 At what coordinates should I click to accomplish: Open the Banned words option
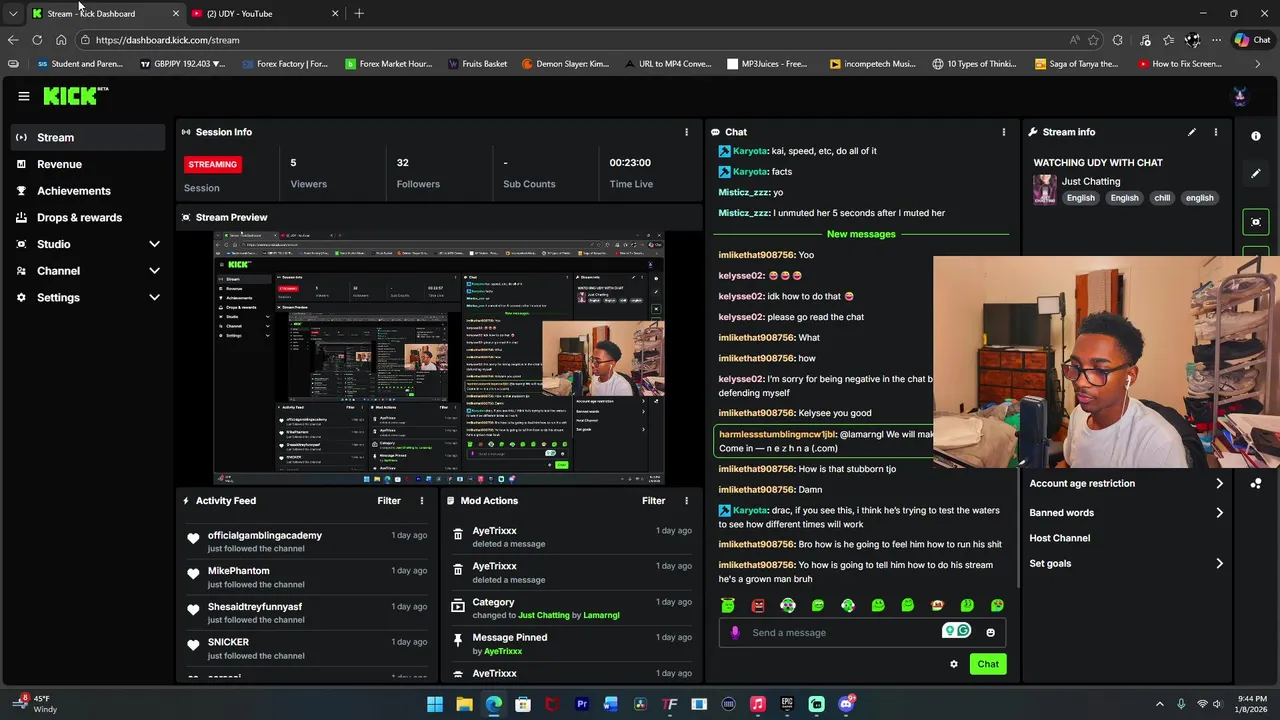[x=1127, y=513]
